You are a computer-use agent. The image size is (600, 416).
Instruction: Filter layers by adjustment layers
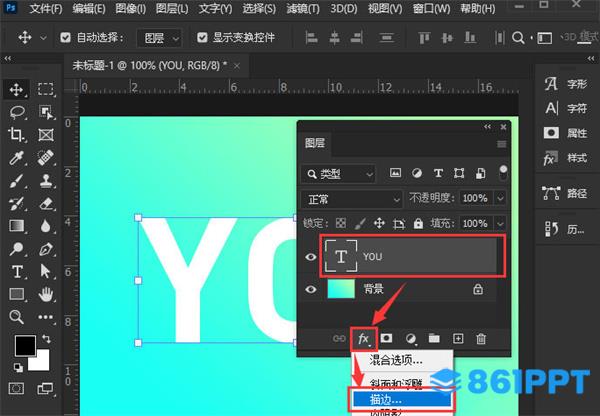pos(417,173)
